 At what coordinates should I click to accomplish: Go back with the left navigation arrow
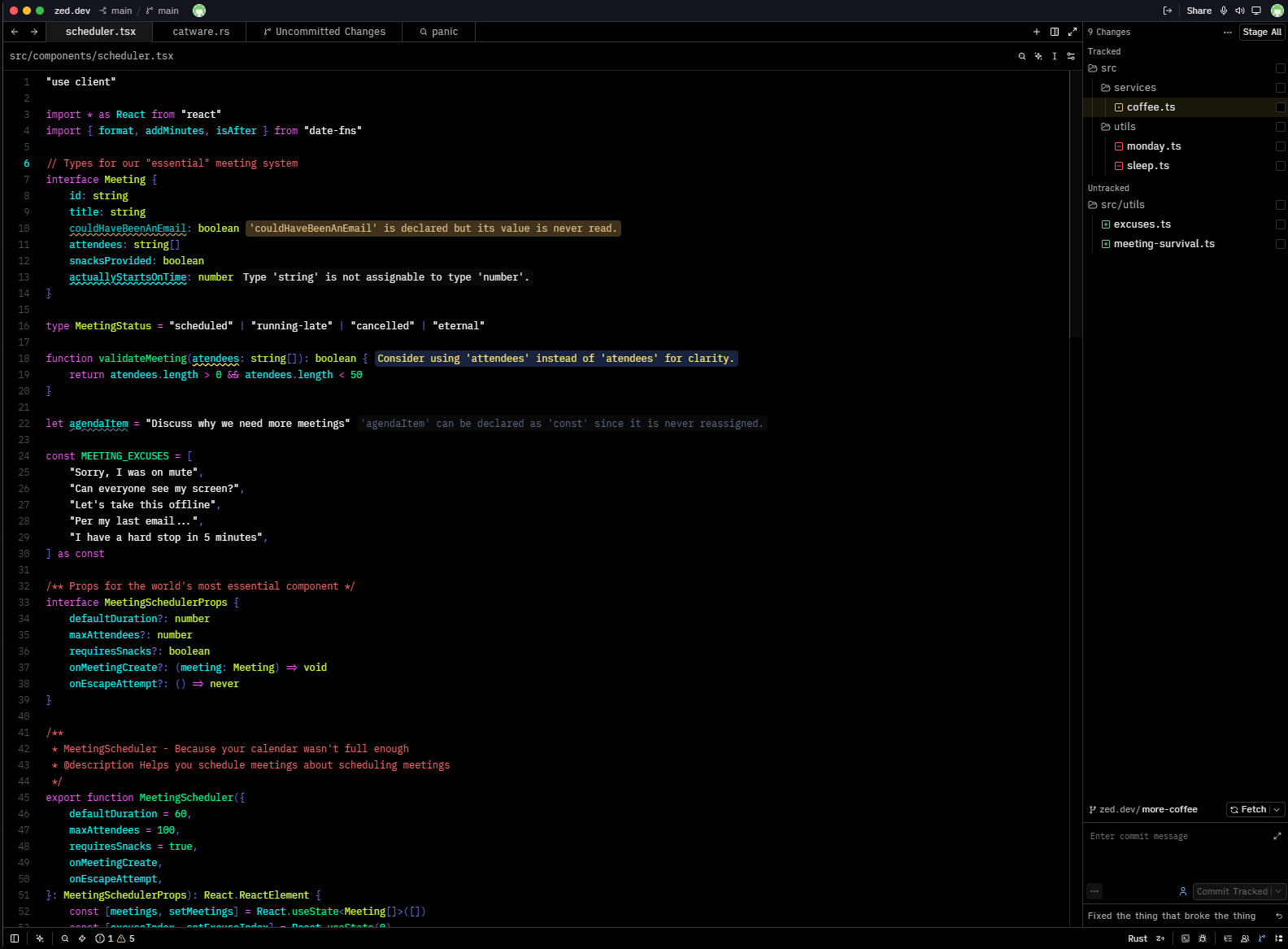click(15, 32)
